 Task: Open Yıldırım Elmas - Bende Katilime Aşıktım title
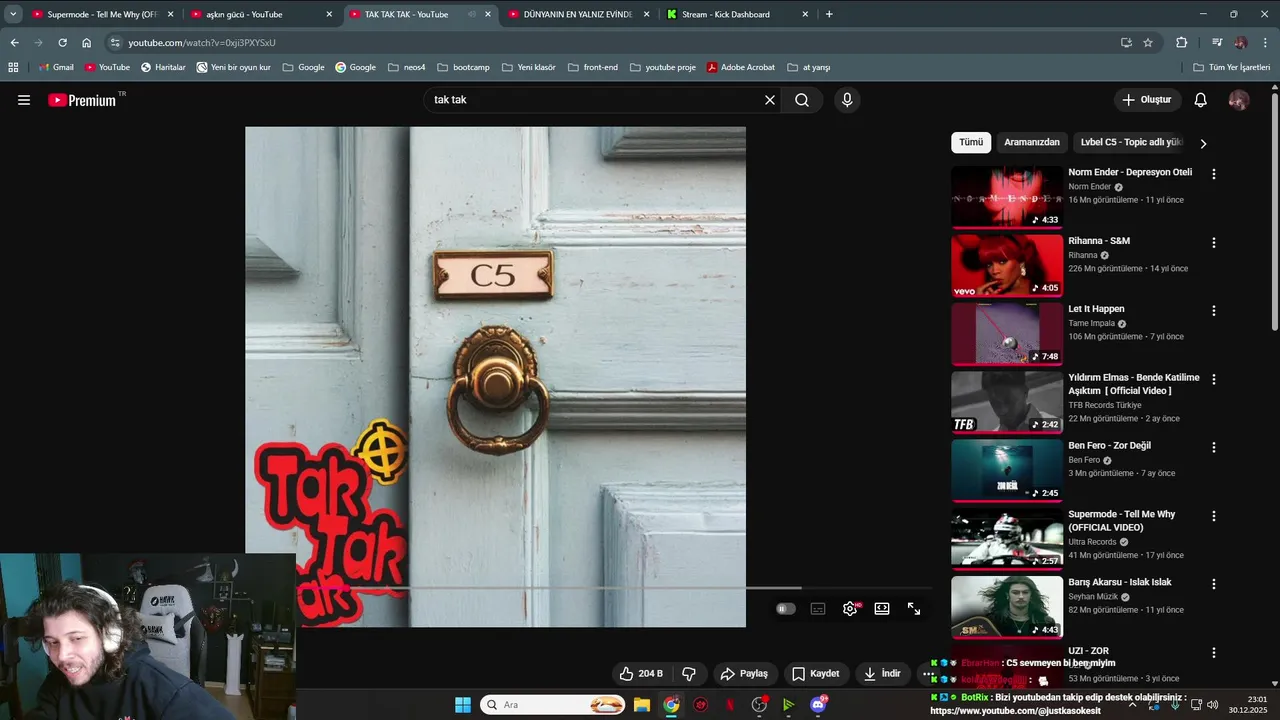click(1133, 384)
